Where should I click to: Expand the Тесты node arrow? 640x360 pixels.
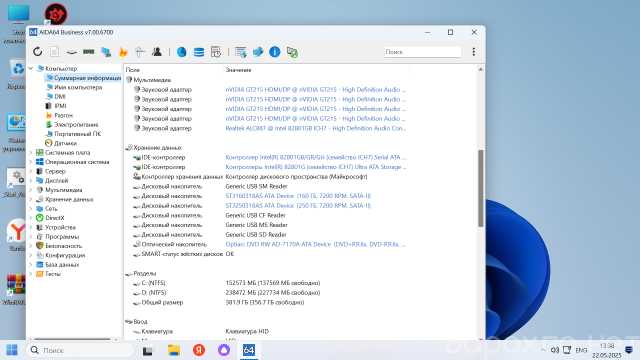tap(31, 274)
